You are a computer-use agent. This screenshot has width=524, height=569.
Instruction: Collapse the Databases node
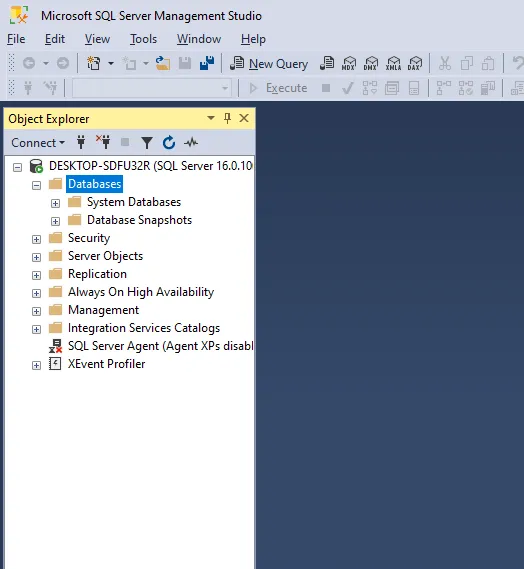[36, 185]
